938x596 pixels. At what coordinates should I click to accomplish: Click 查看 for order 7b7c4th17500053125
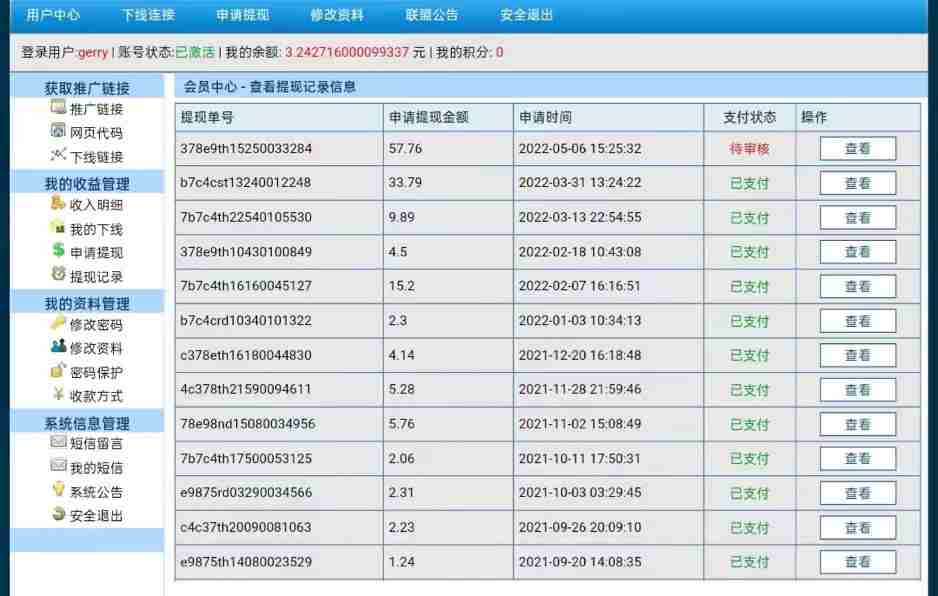coord(858,459)
